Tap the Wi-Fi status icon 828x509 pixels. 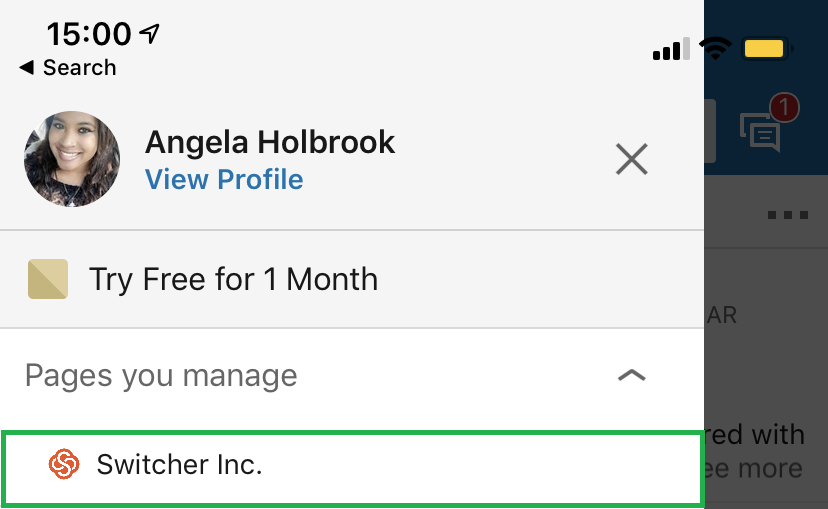tap(715, 47)
